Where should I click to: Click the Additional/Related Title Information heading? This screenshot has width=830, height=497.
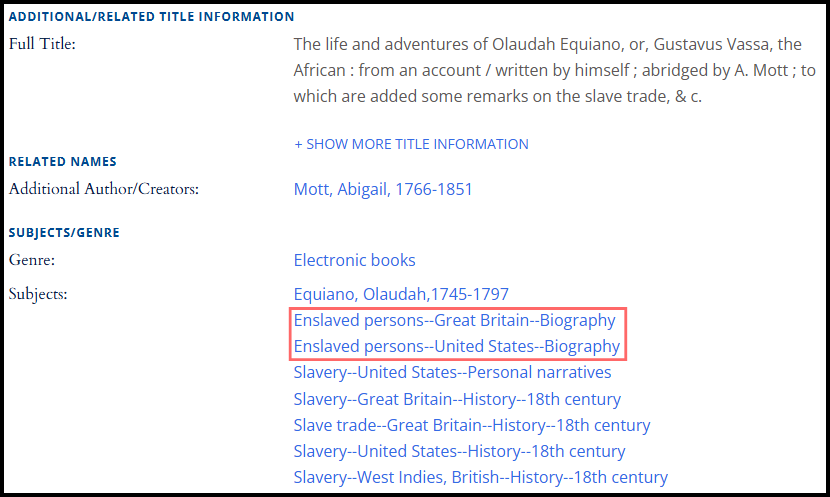tap(151, 17)
